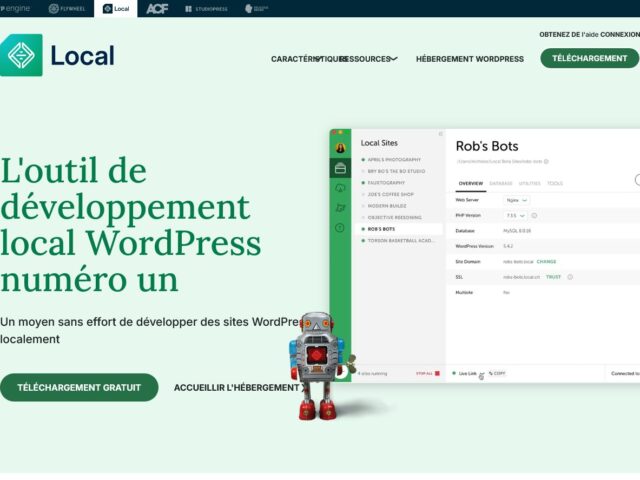Open the OBTENEZ DE l'aide link
The image size is (640, 480).
tap(569, 35)
